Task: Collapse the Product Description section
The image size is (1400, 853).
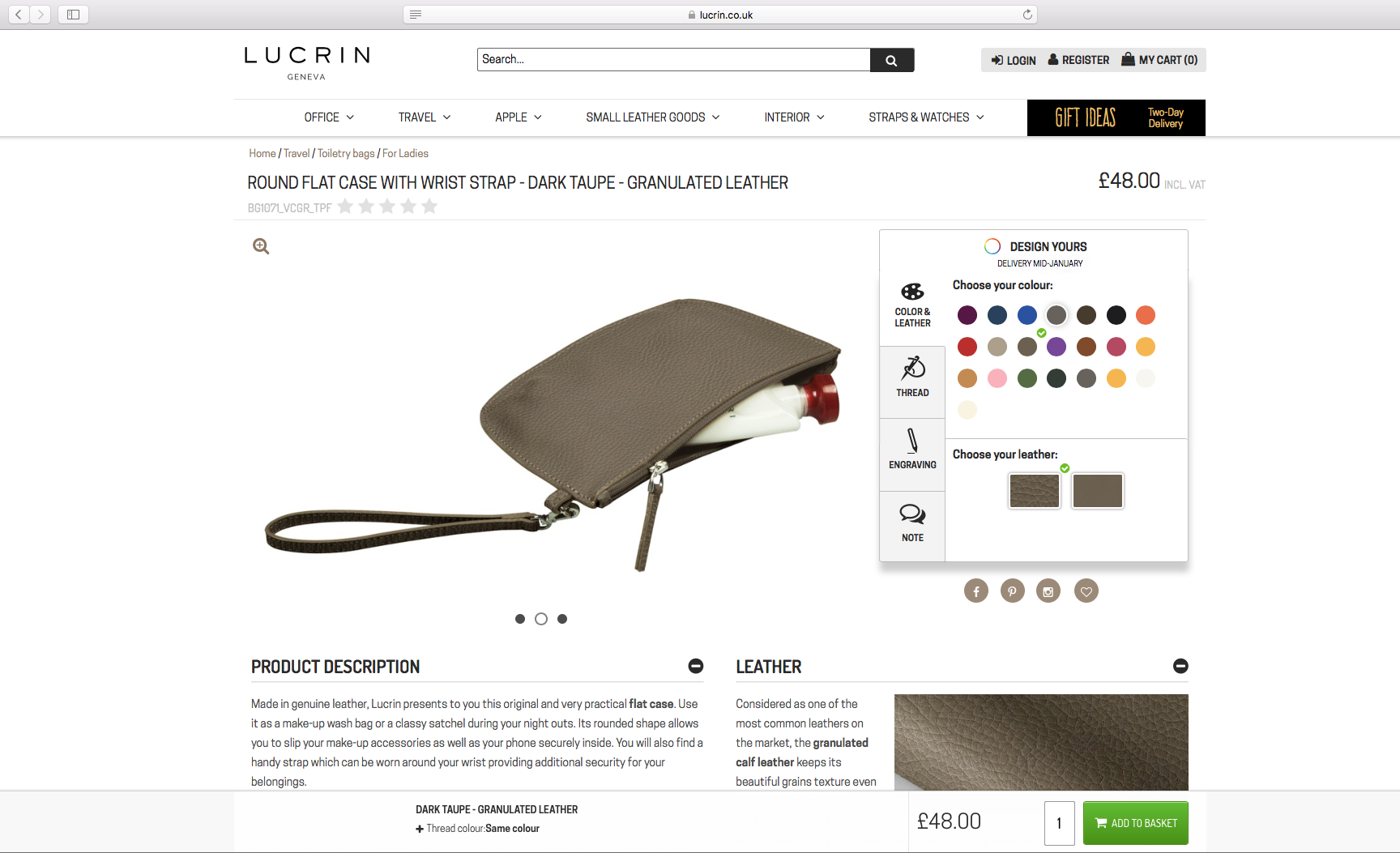Action: click(x=696, y=666)
